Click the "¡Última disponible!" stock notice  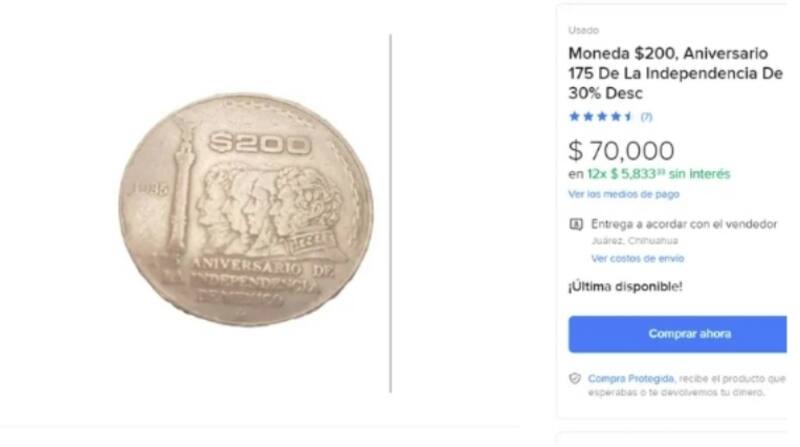pyautogui.click(x=625, y=287)
